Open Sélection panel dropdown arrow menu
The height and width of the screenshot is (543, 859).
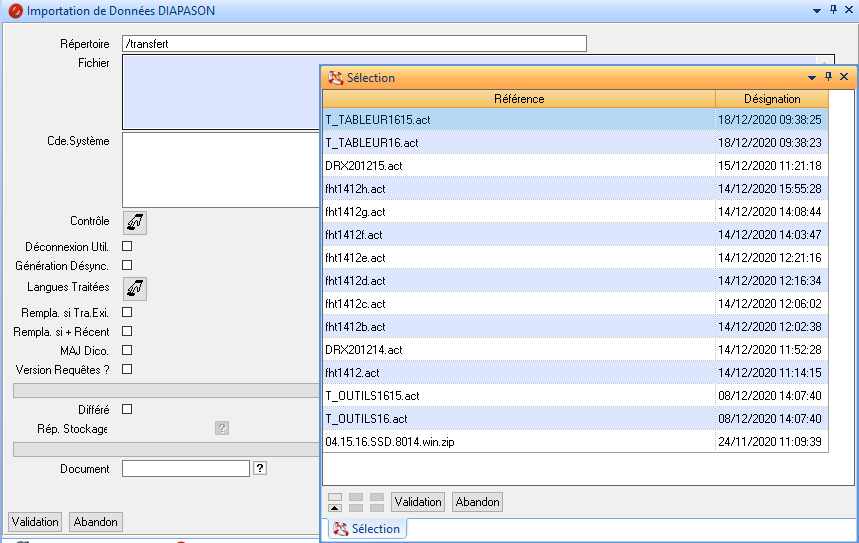(x=812, y=77)
